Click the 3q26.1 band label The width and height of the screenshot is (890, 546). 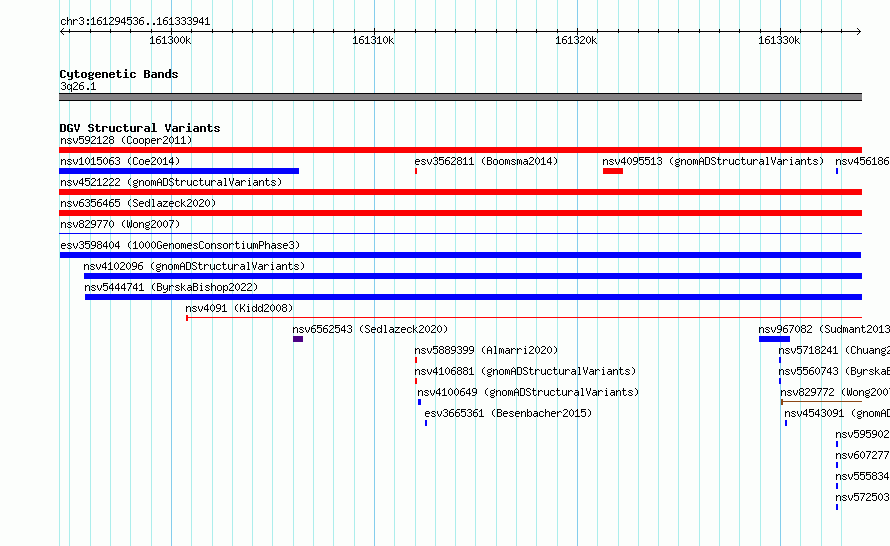tap(78, 86)
